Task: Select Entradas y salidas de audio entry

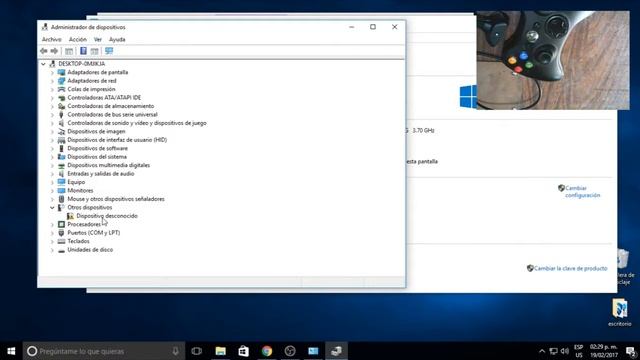Action: (100, 174)
